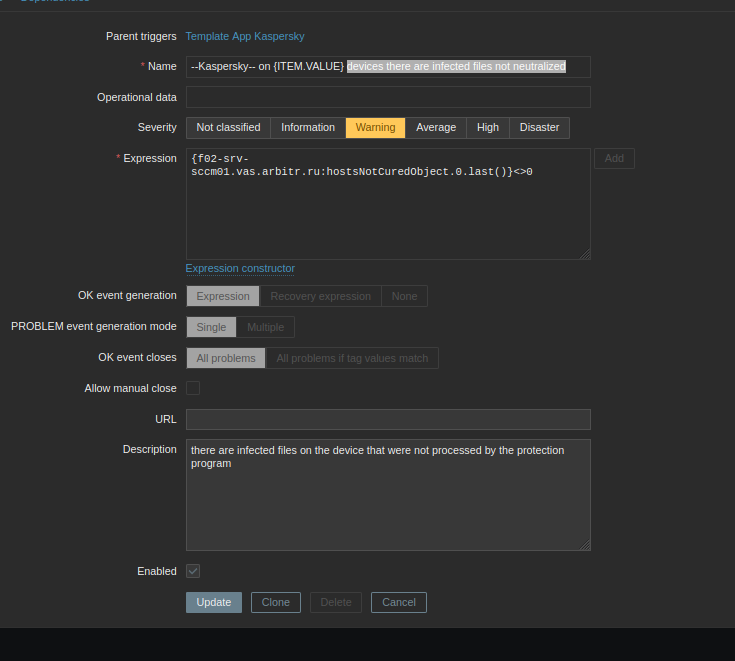735x661 pixels.
Task: Cancel editing the trigger
Action: pos(399,602)
